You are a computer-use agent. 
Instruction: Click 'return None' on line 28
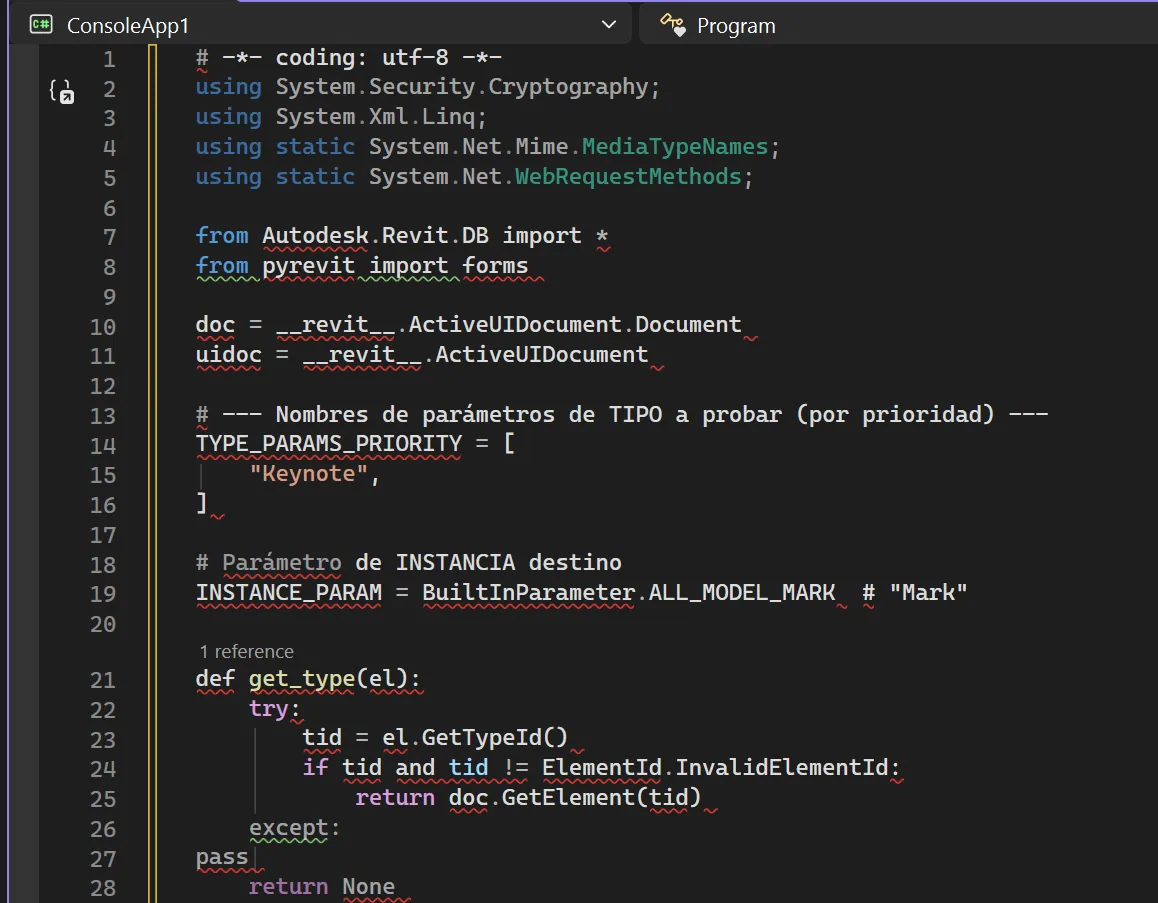322,887
